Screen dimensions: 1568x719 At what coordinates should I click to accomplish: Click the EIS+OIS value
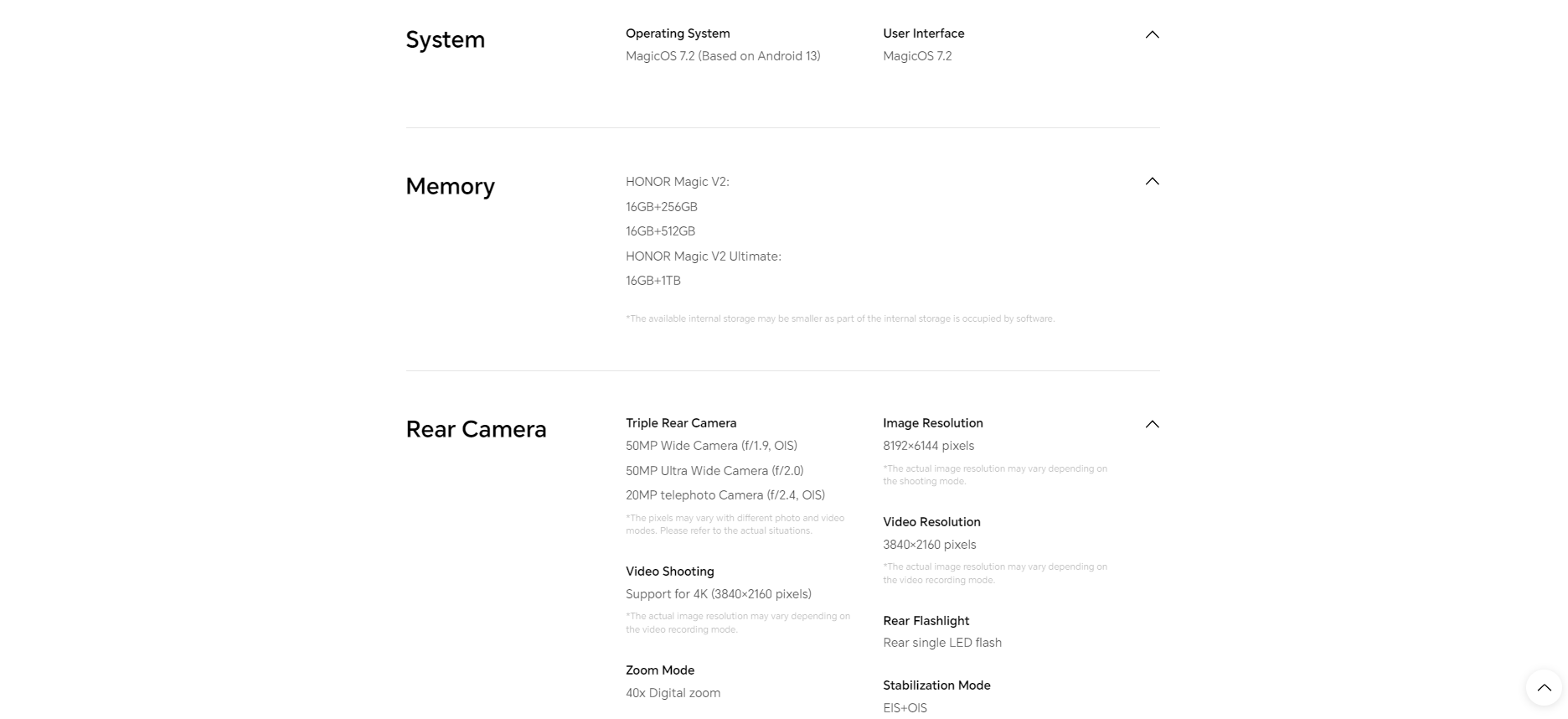click(905, 708)
